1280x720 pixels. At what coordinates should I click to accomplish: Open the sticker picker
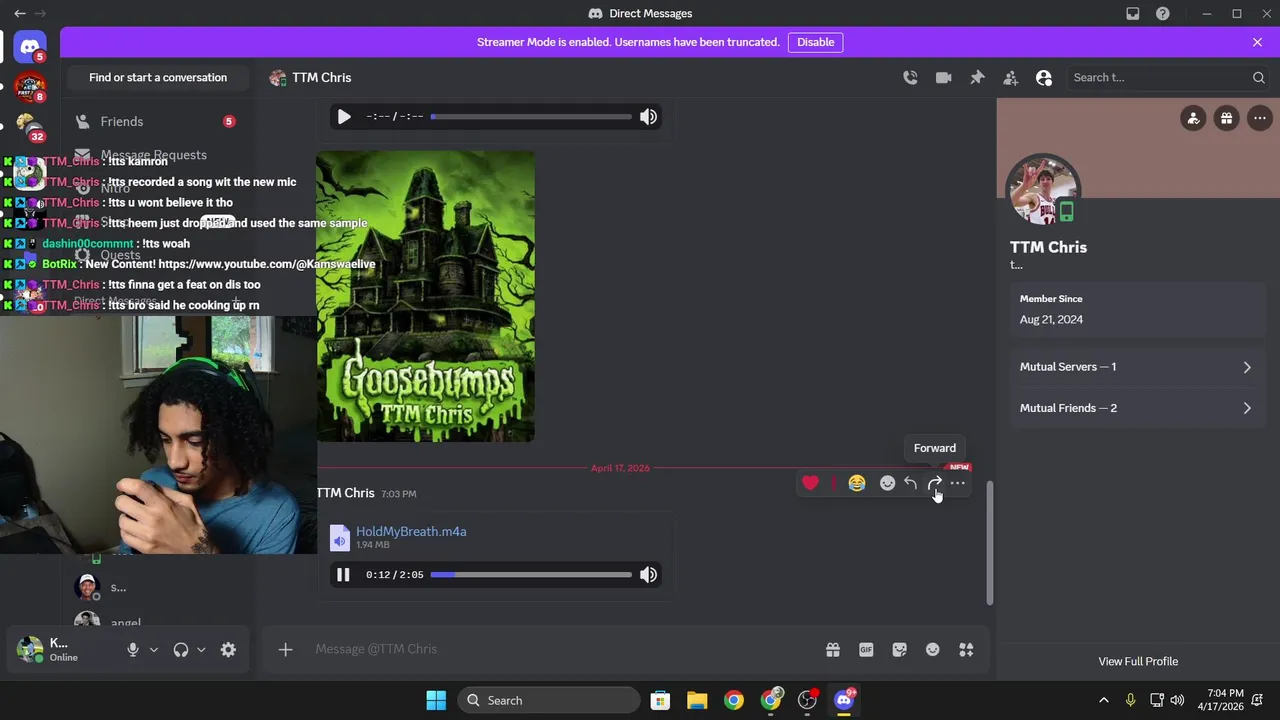click(900, 650)
